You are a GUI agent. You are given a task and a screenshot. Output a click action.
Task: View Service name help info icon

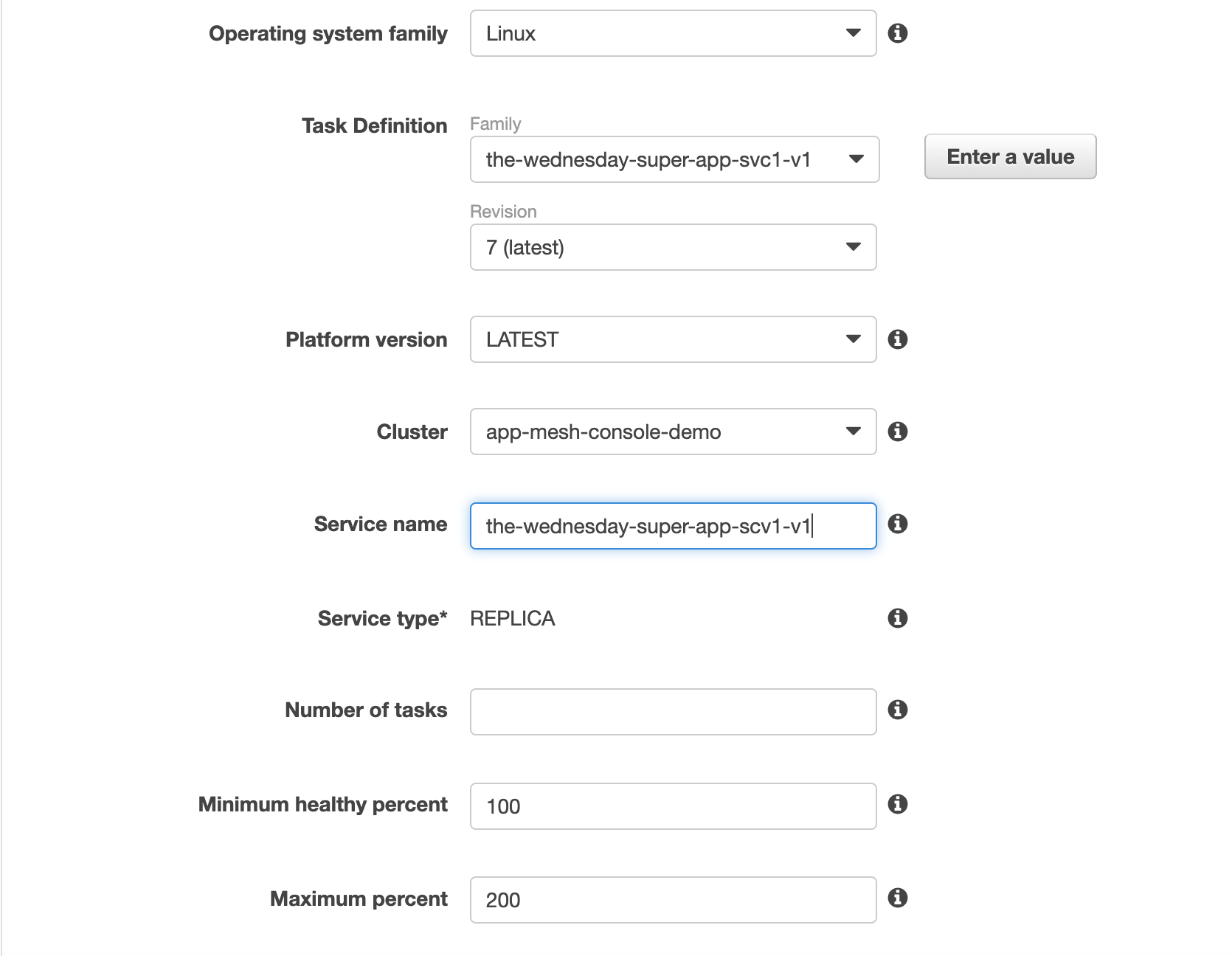(897, 524)
